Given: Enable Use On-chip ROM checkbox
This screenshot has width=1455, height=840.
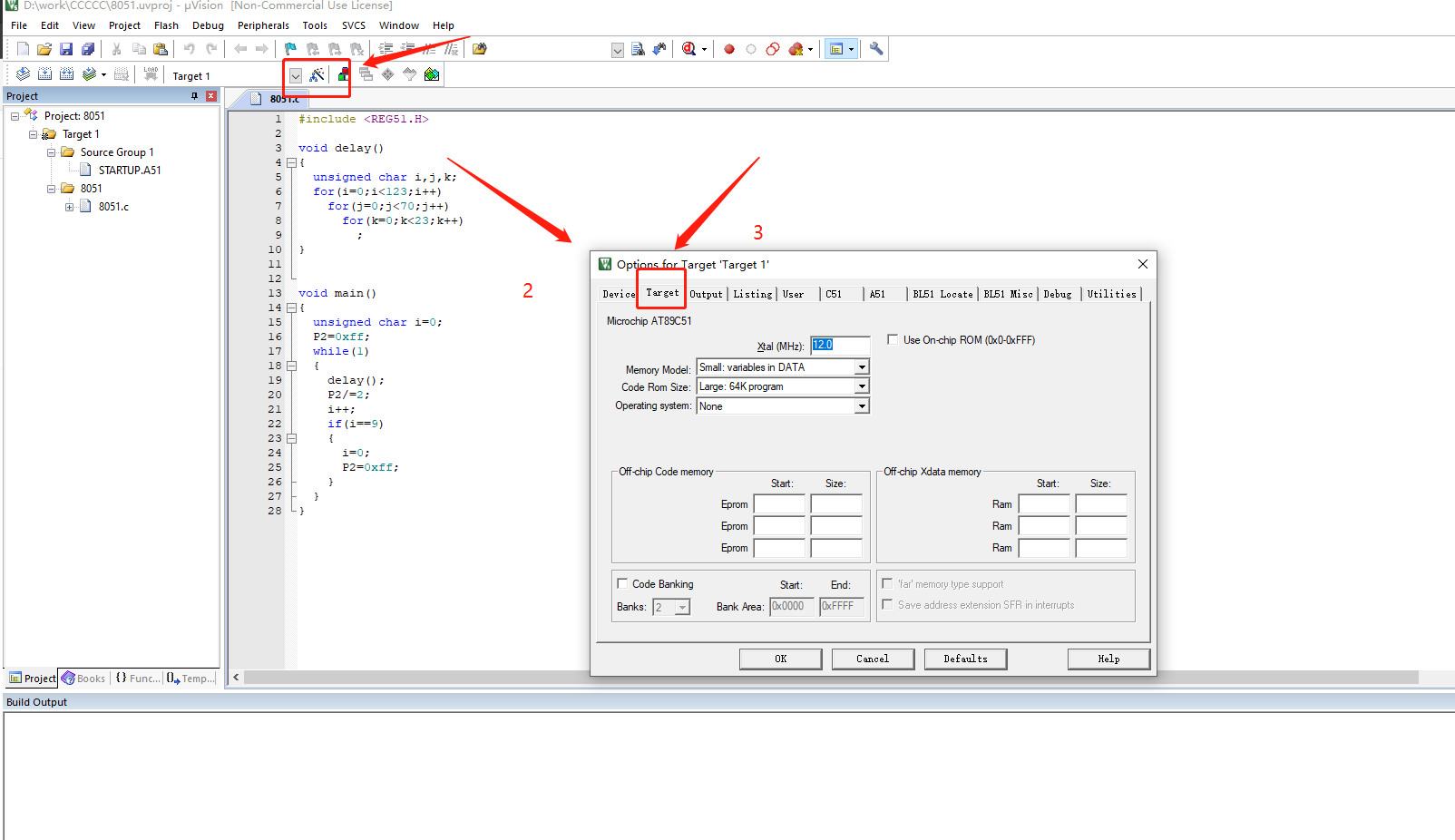Looking at the screenshot, I should click(x=893, y=340).
